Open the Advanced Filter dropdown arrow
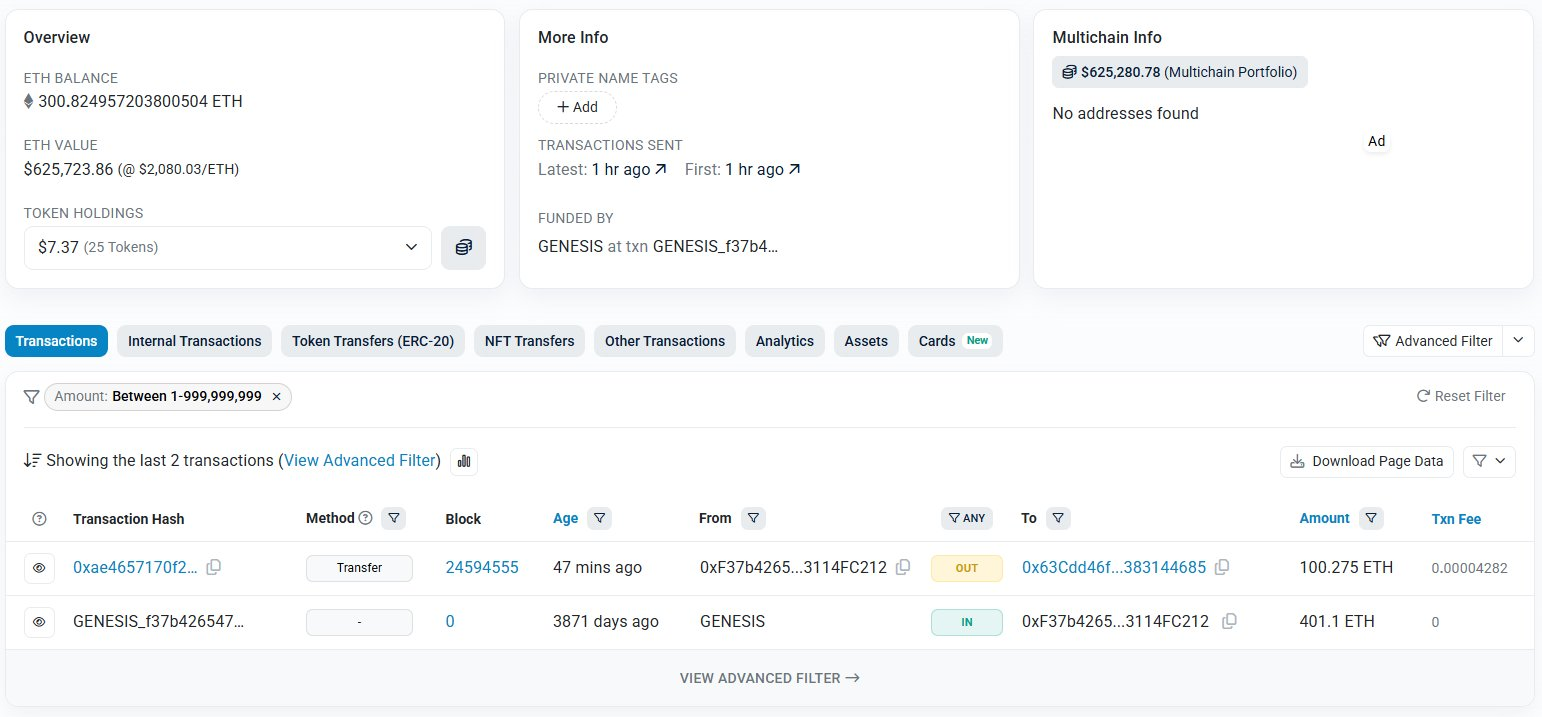The width and height of the screenshot is (1542, 717). [x=1518, y=341]
